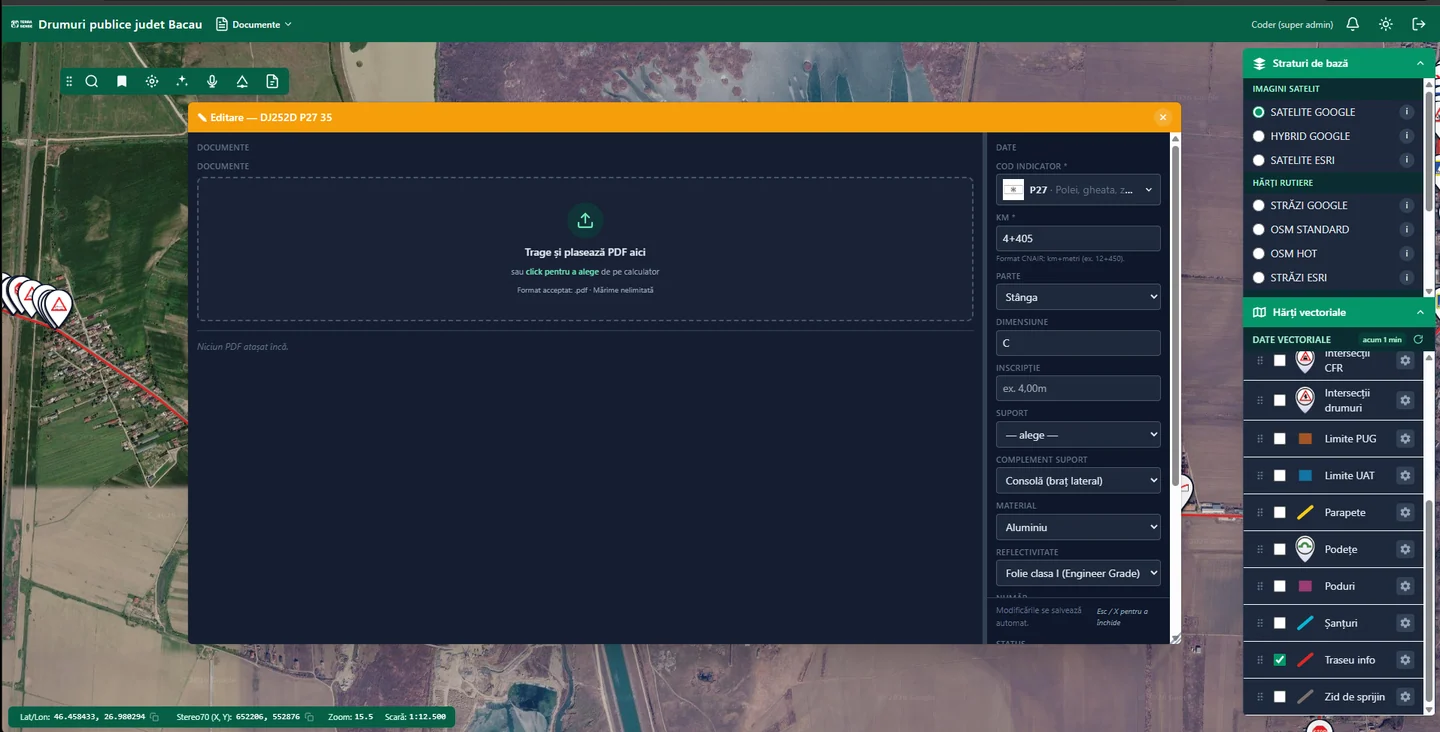The height and width of the screenshot is (732, 1440).
Task: Click the Limite UAT blue color swatch
Action: 1305,475
